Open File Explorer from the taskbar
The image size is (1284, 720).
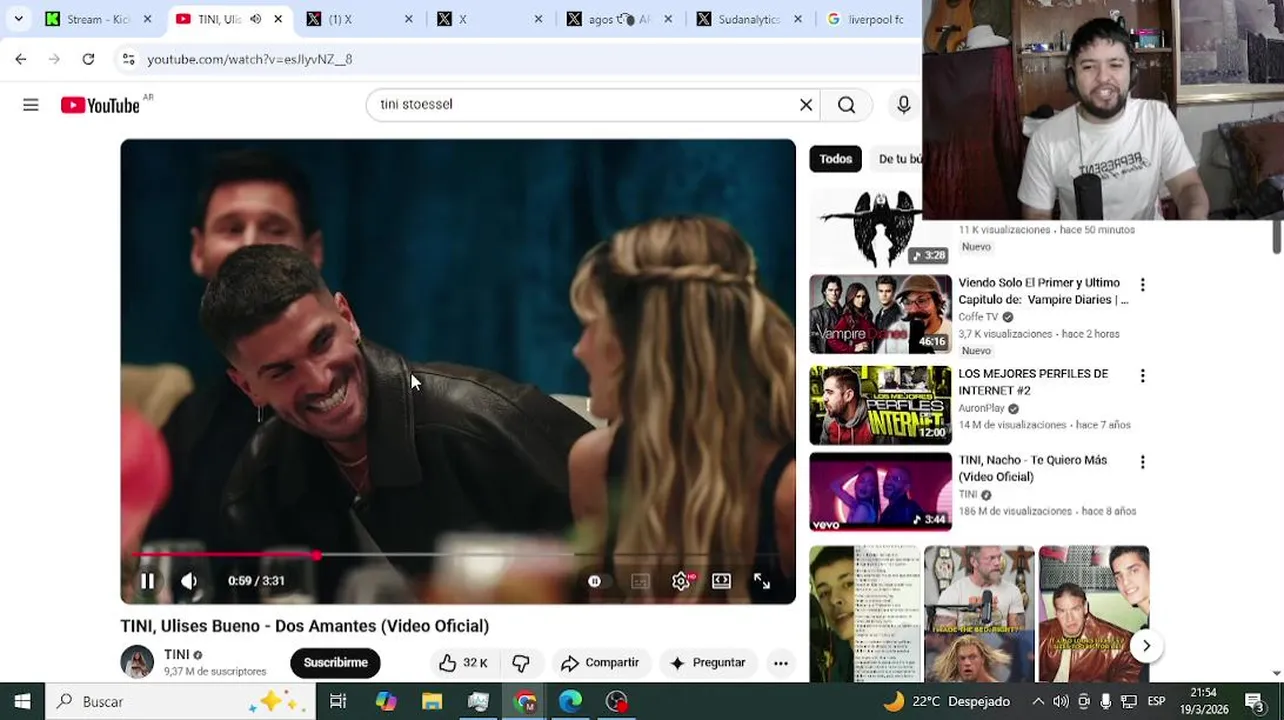(x=432, y=701)
